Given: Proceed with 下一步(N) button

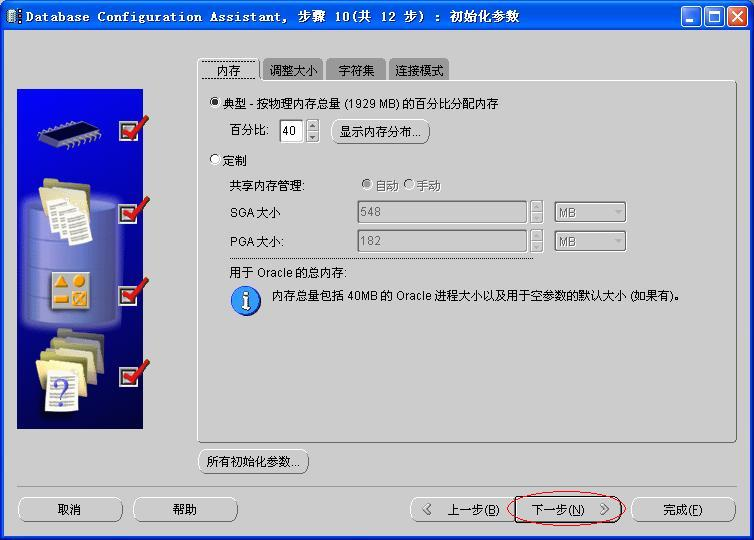Looking at the screenshot, I should [567, 510].
